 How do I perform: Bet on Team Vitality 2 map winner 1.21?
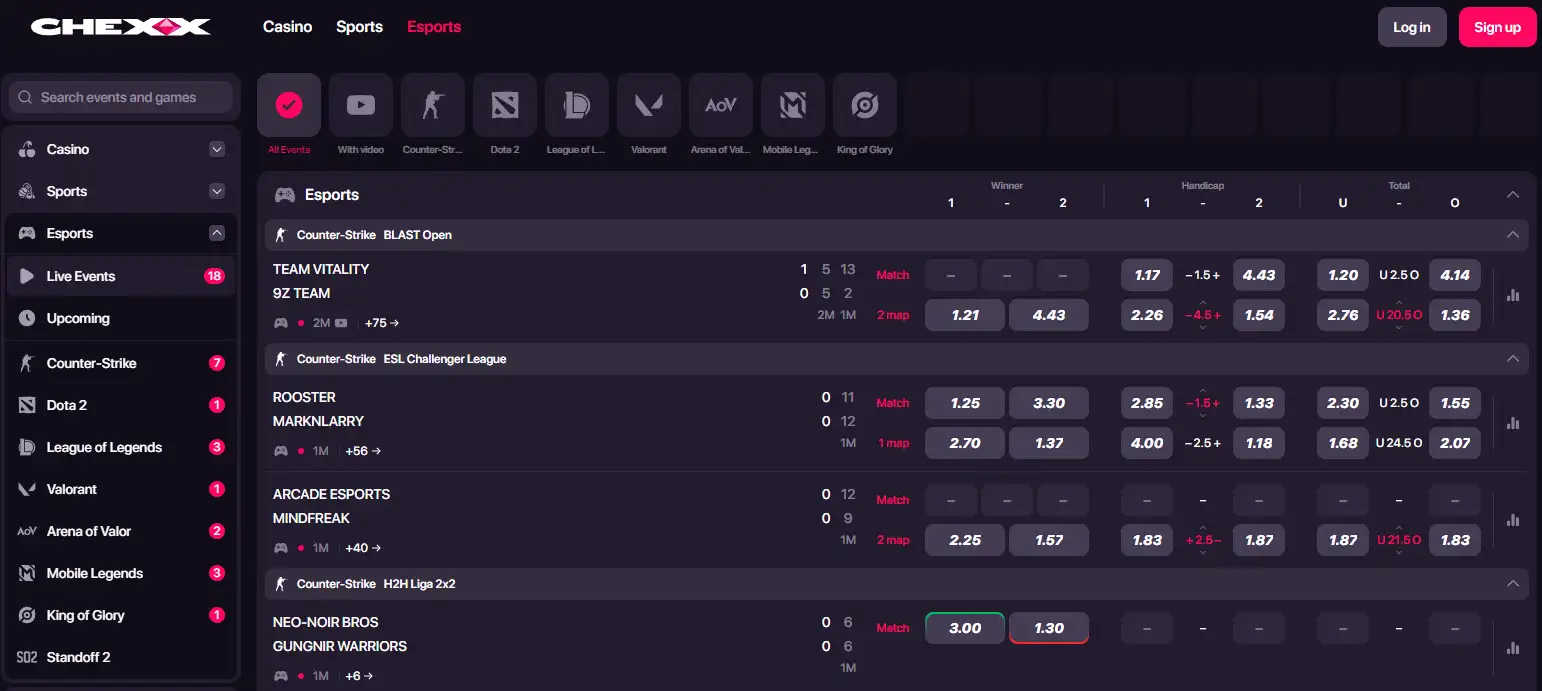965,315
